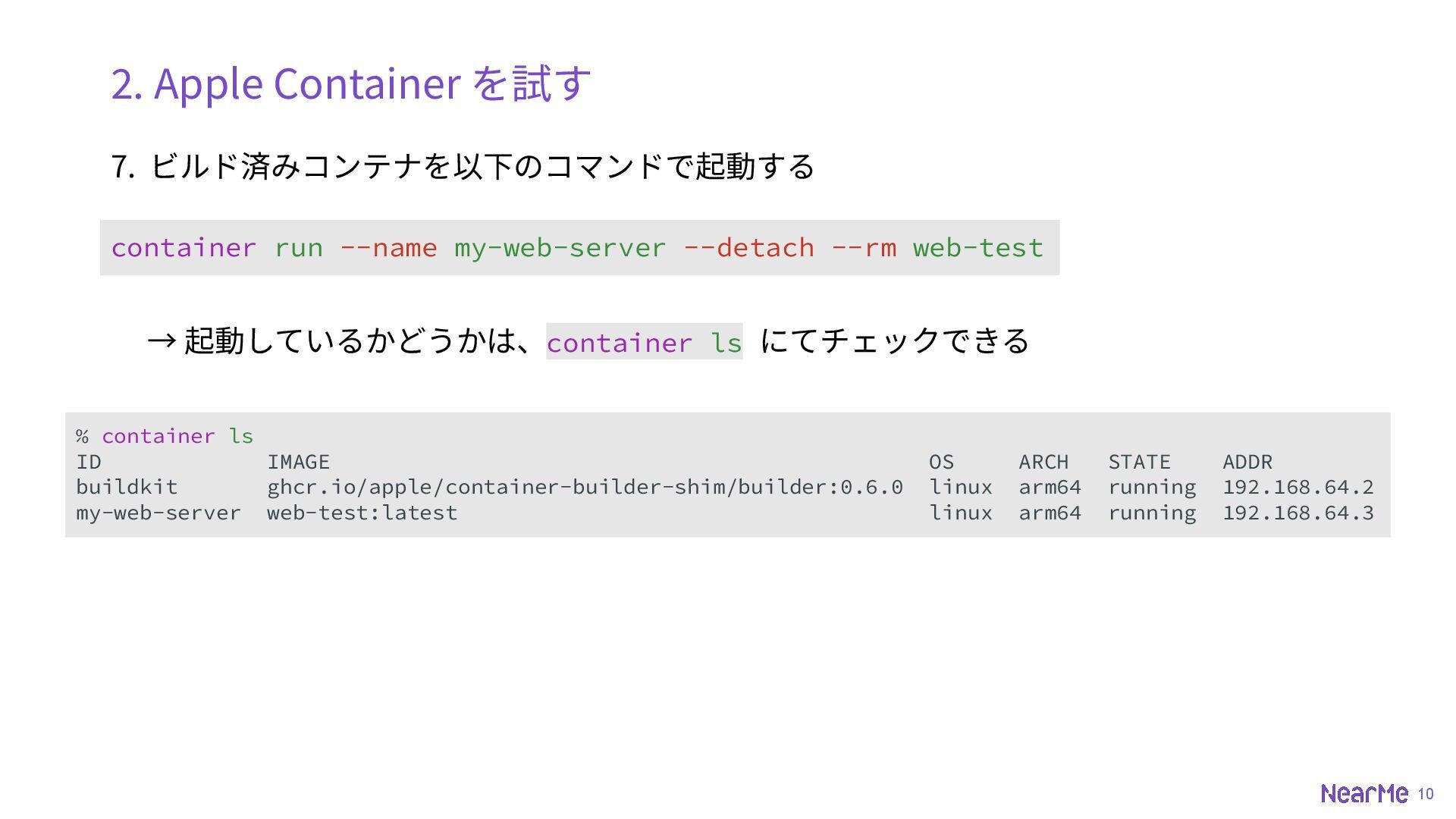Click the 'ARCH' column header
Image resolution: width=1456 pixels, height=819 pixels.
pyautogui.click(x=1043, y=462)
